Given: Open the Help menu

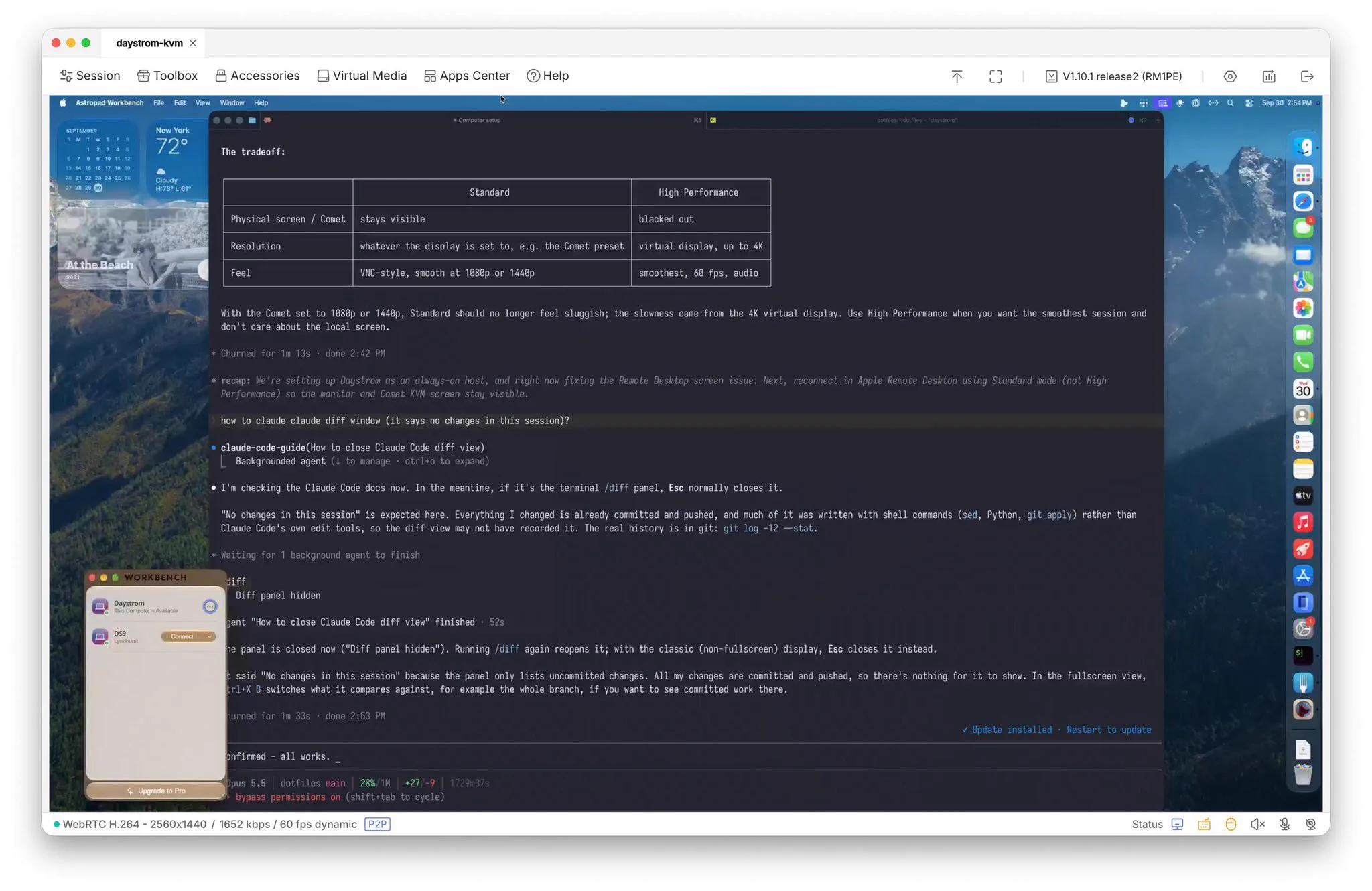Looking at the screenshot, I should coord(547,76).
